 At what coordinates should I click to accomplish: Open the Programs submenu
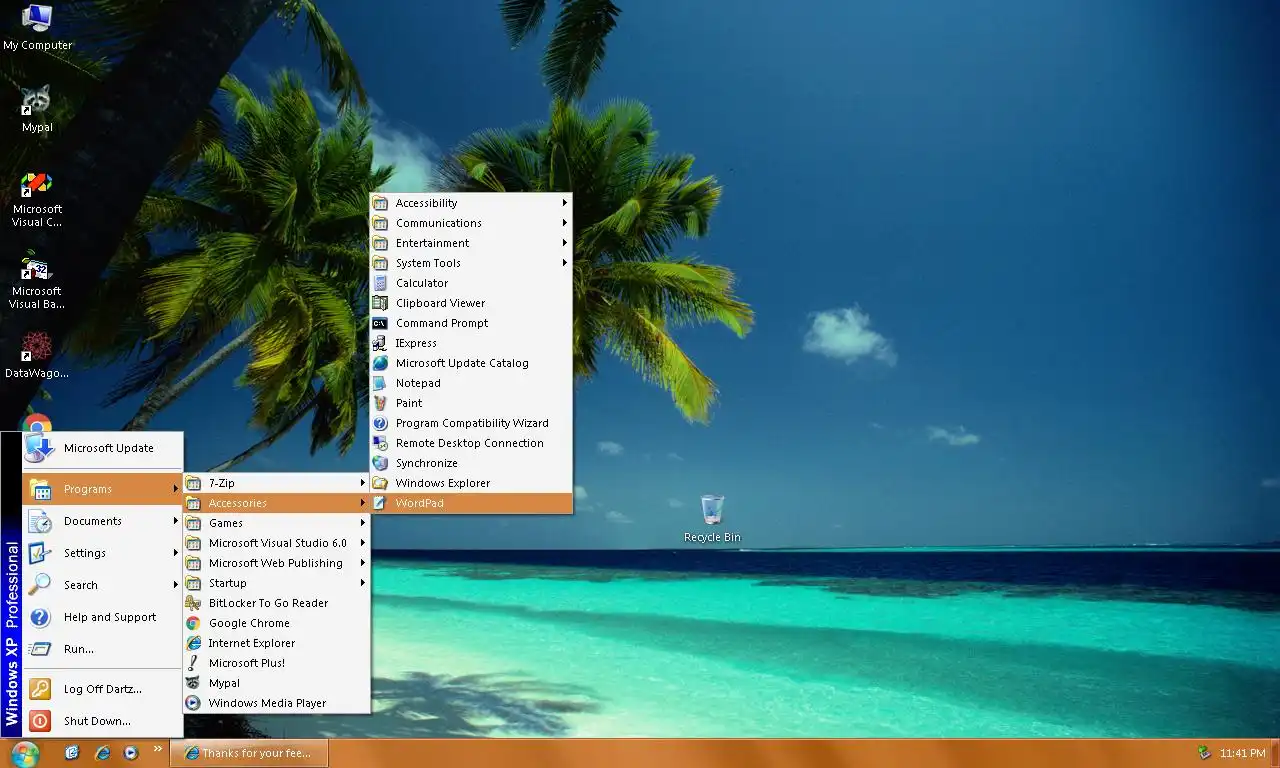click(103, 489)
